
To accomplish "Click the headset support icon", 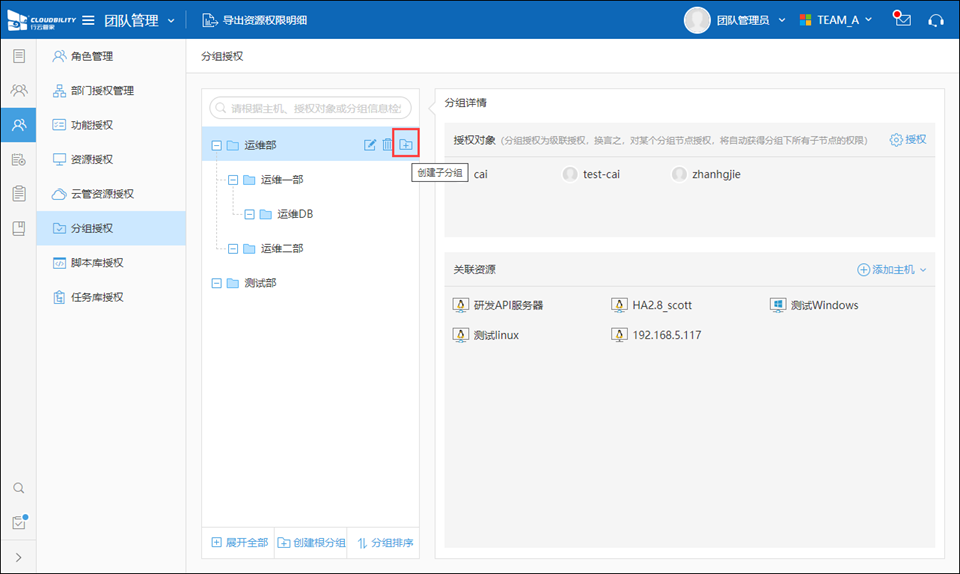I will [x=935, y=20].
